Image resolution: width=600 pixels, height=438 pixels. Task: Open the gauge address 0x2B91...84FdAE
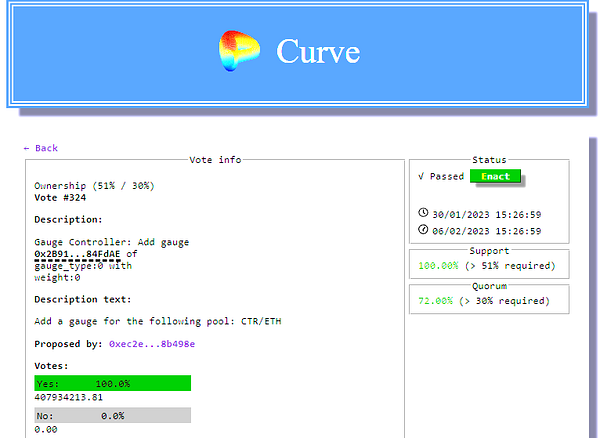(x=77, y=254)
